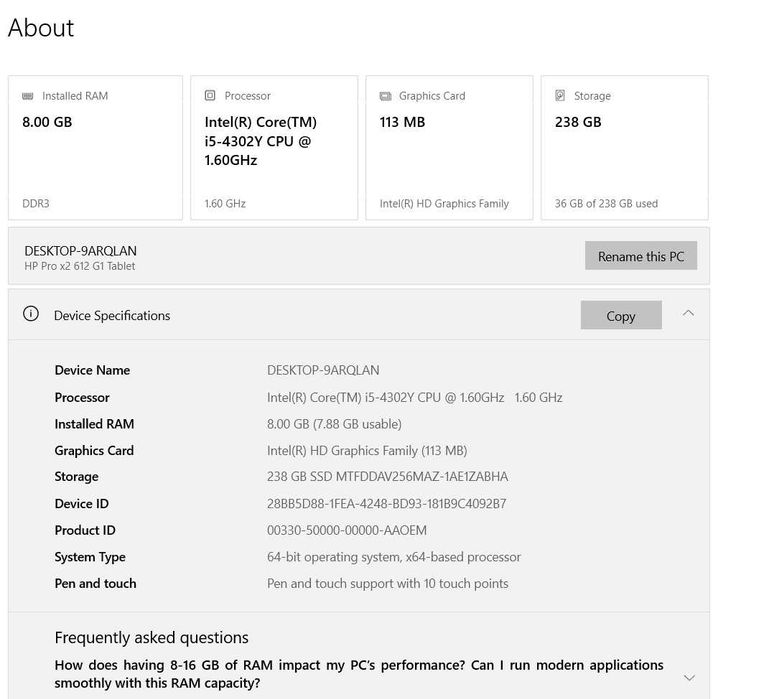The image size is (769, 699).
Task: Click the Graphics Card icon
Action: tap(385, 96)
